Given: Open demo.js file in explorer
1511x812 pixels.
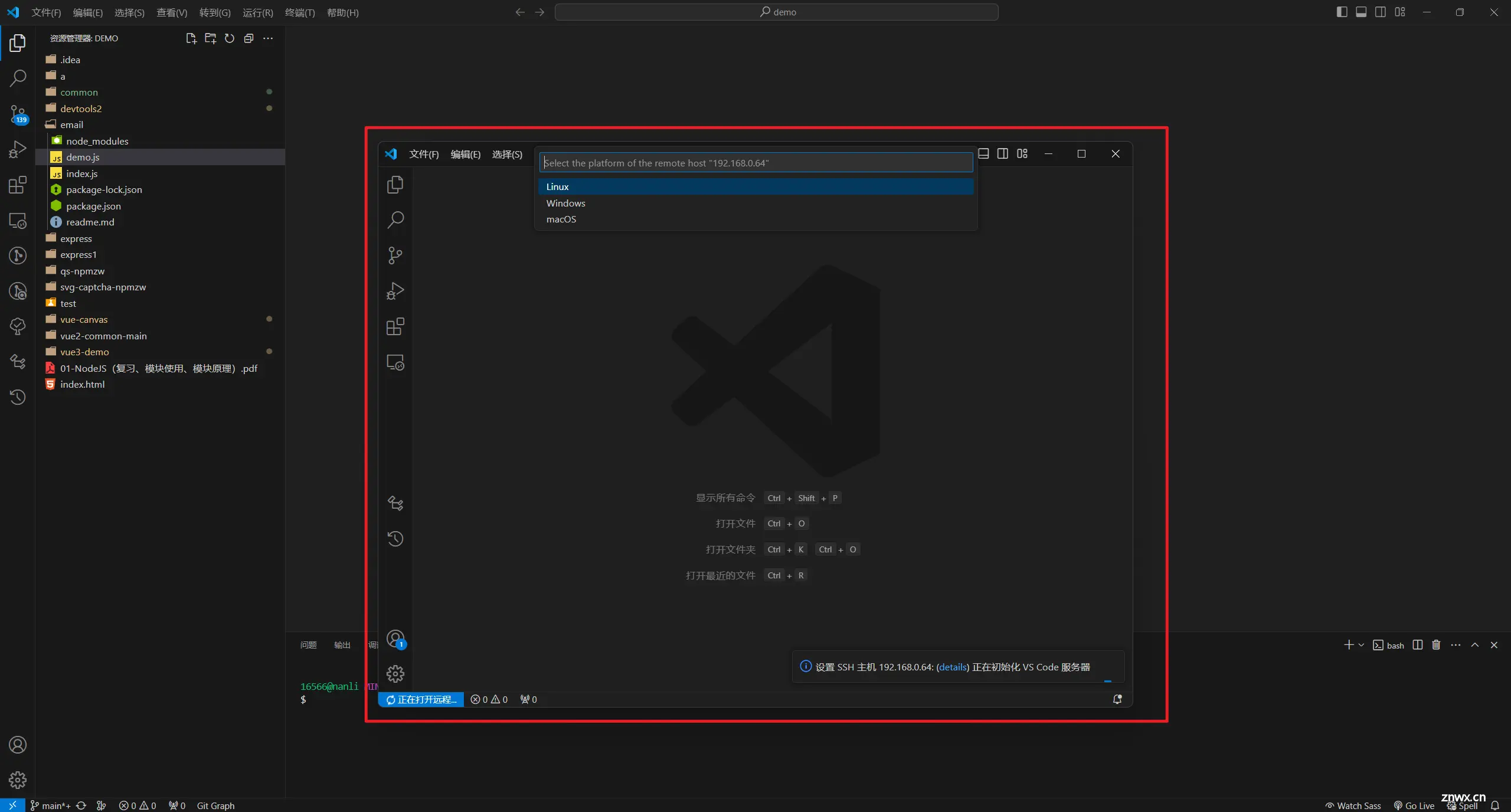Looking at the screenshot, I should pos(159,157).
